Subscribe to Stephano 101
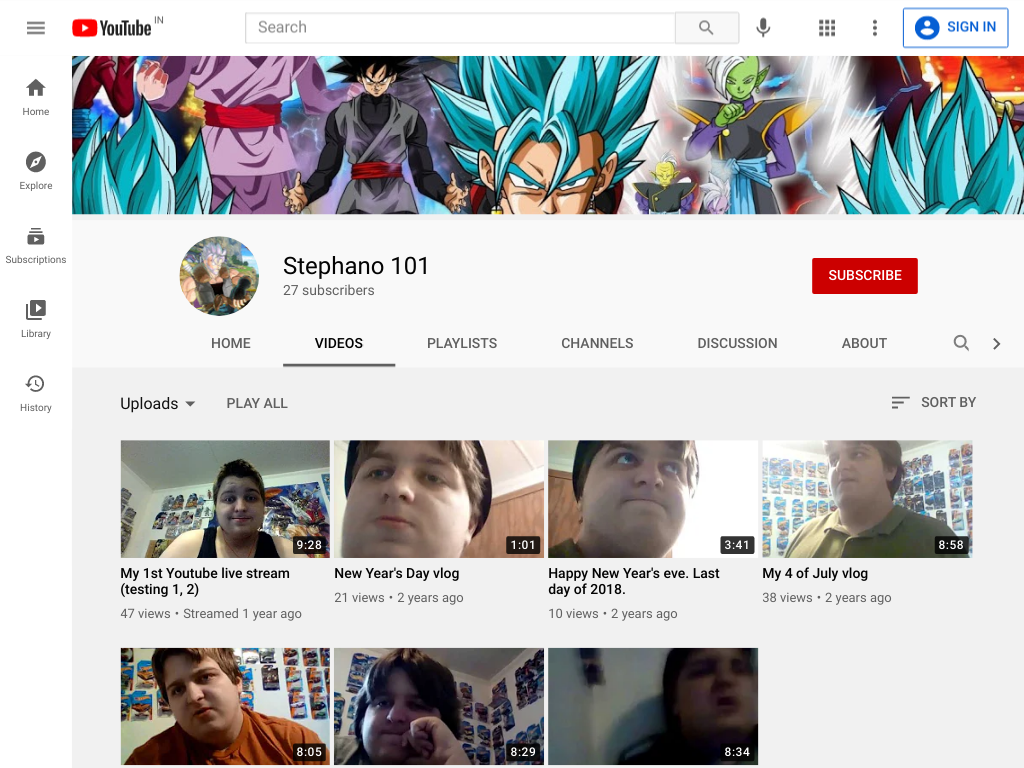Viewport: 1024px width, 768px height. coord(865,276)
